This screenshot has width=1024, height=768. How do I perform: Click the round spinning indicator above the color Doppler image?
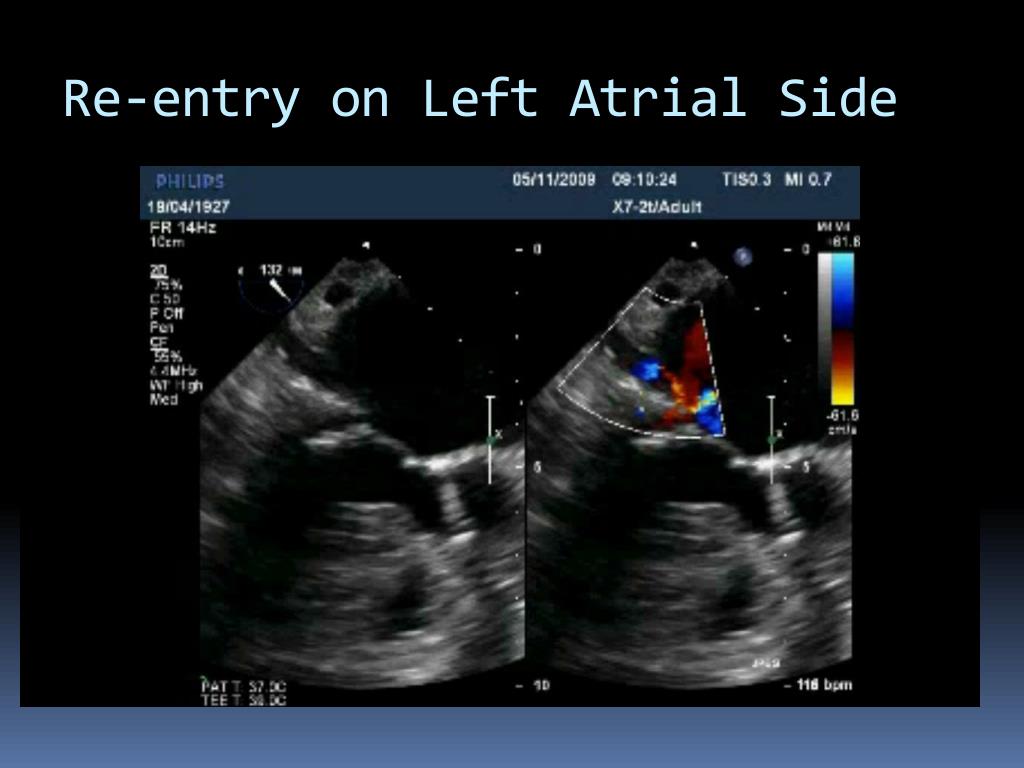pos(743,257)
